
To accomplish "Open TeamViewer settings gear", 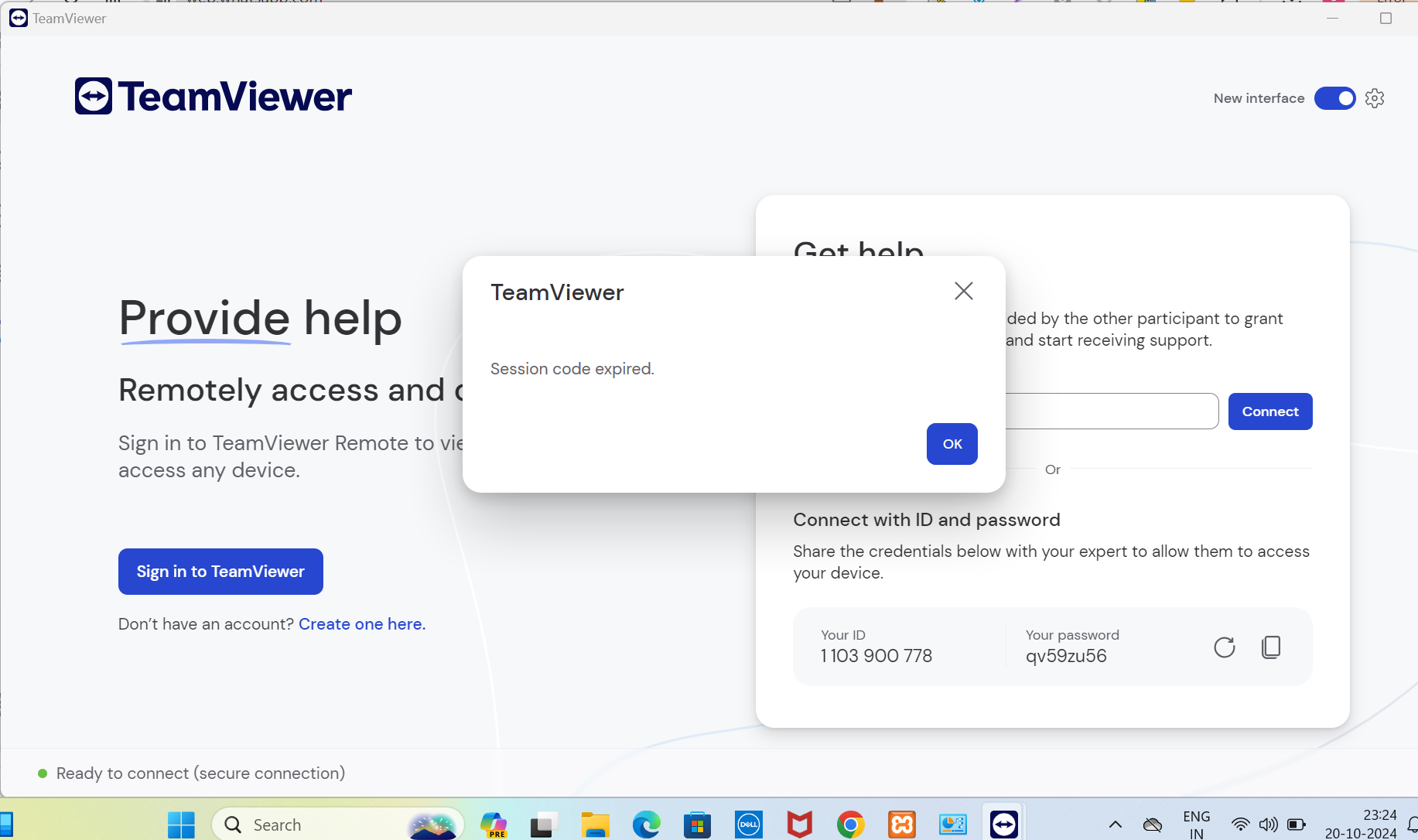I will click(1375, 98).
